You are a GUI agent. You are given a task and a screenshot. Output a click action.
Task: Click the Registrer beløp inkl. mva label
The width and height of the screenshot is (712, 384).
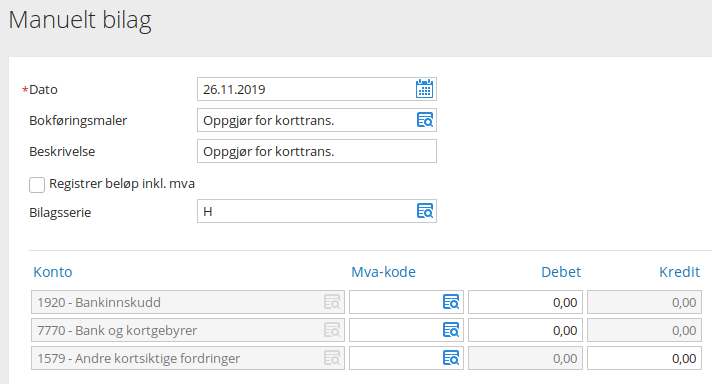click(122, 184)
